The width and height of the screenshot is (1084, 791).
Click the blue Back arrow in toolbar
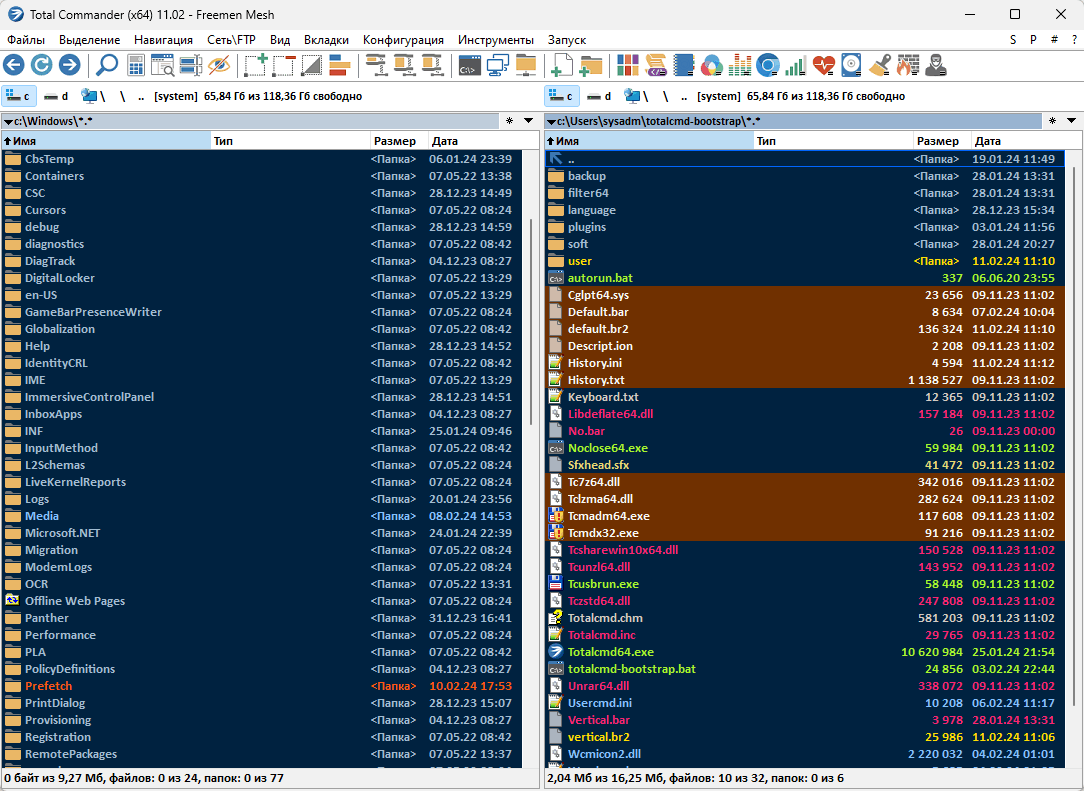[x=14, y=66]
